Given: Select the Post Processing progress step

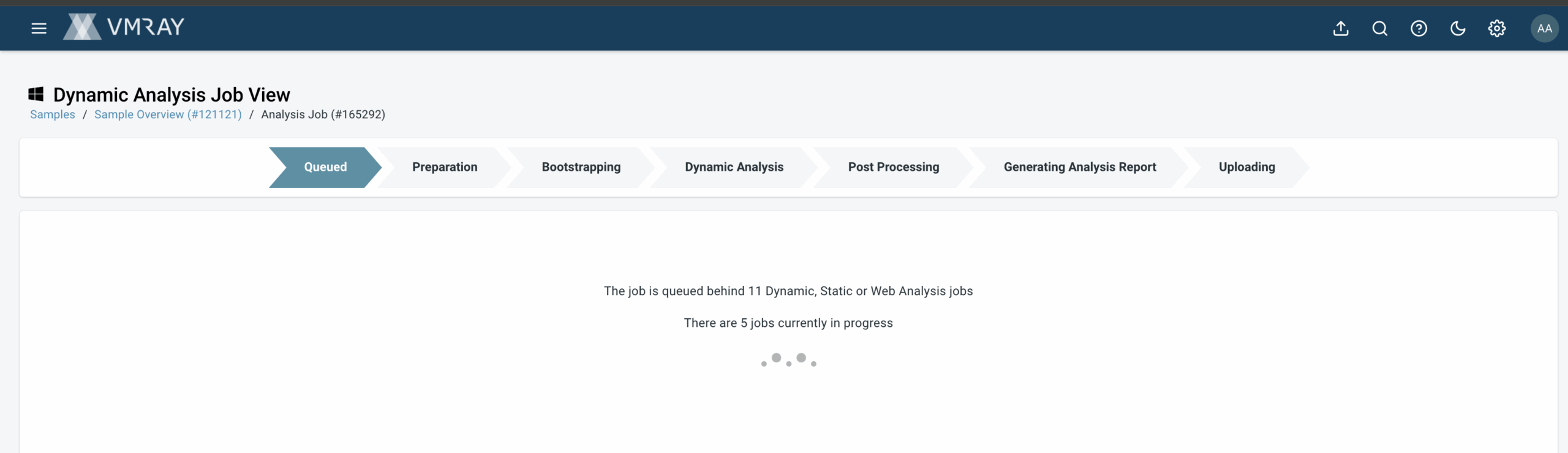Looking at the screenshot, I should (x=893, y=167).
